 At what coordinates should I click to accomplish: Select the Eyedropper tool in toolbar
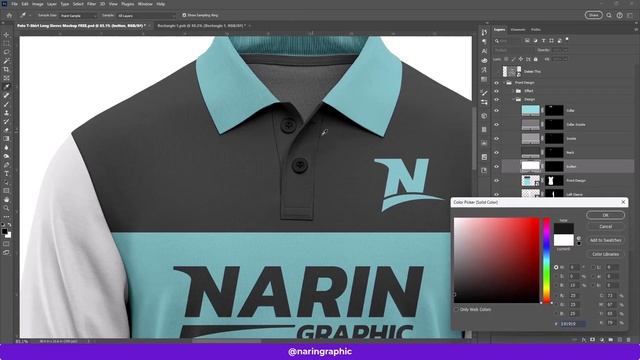point(6,87)
